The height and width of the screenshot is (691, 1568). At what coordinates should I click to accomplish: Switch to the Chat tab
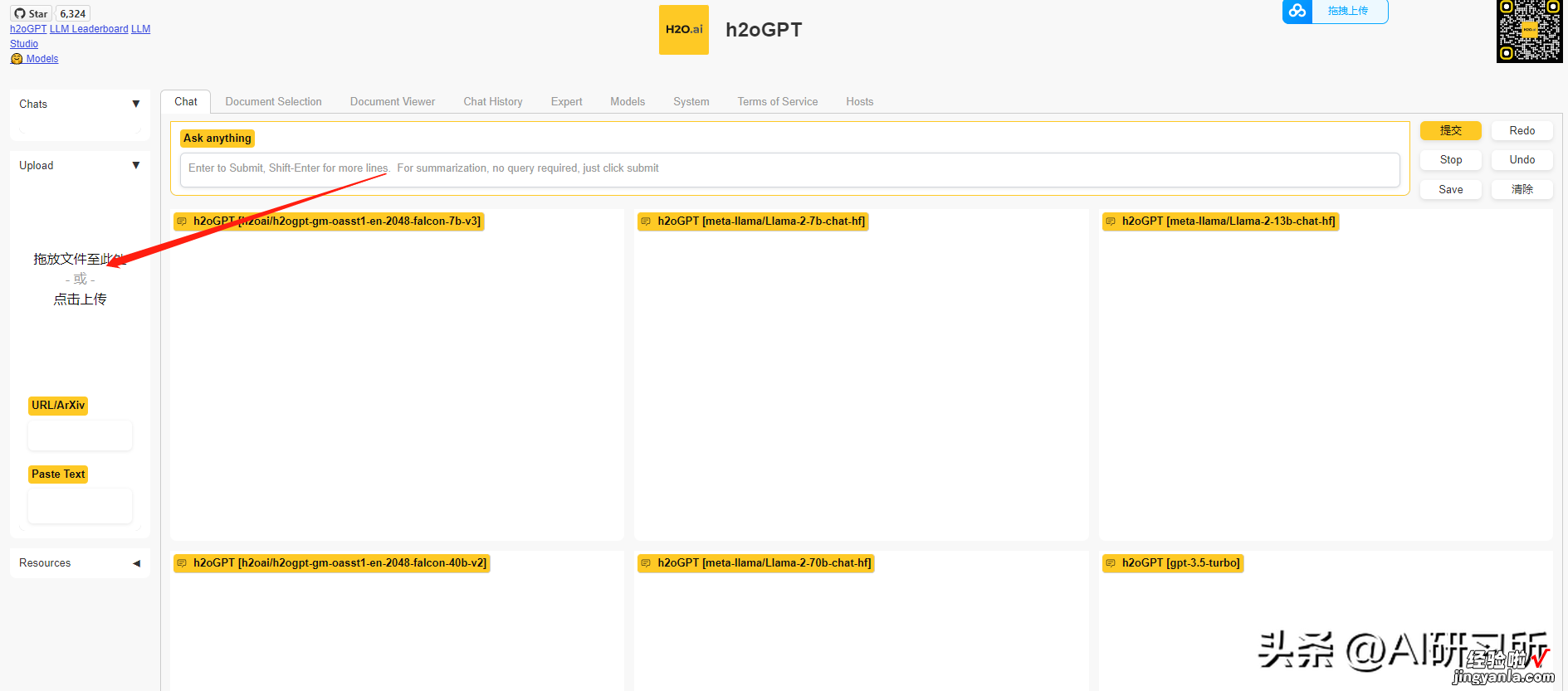click(186, 101)
